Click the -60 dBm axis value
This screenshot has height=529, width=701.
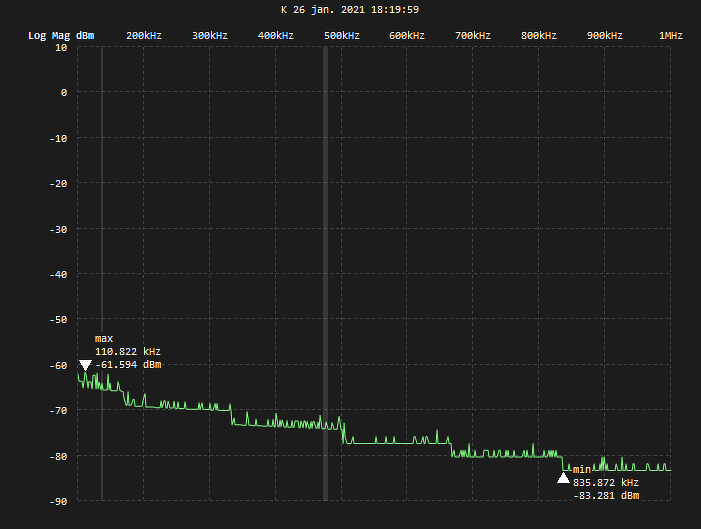pos(59,366)
